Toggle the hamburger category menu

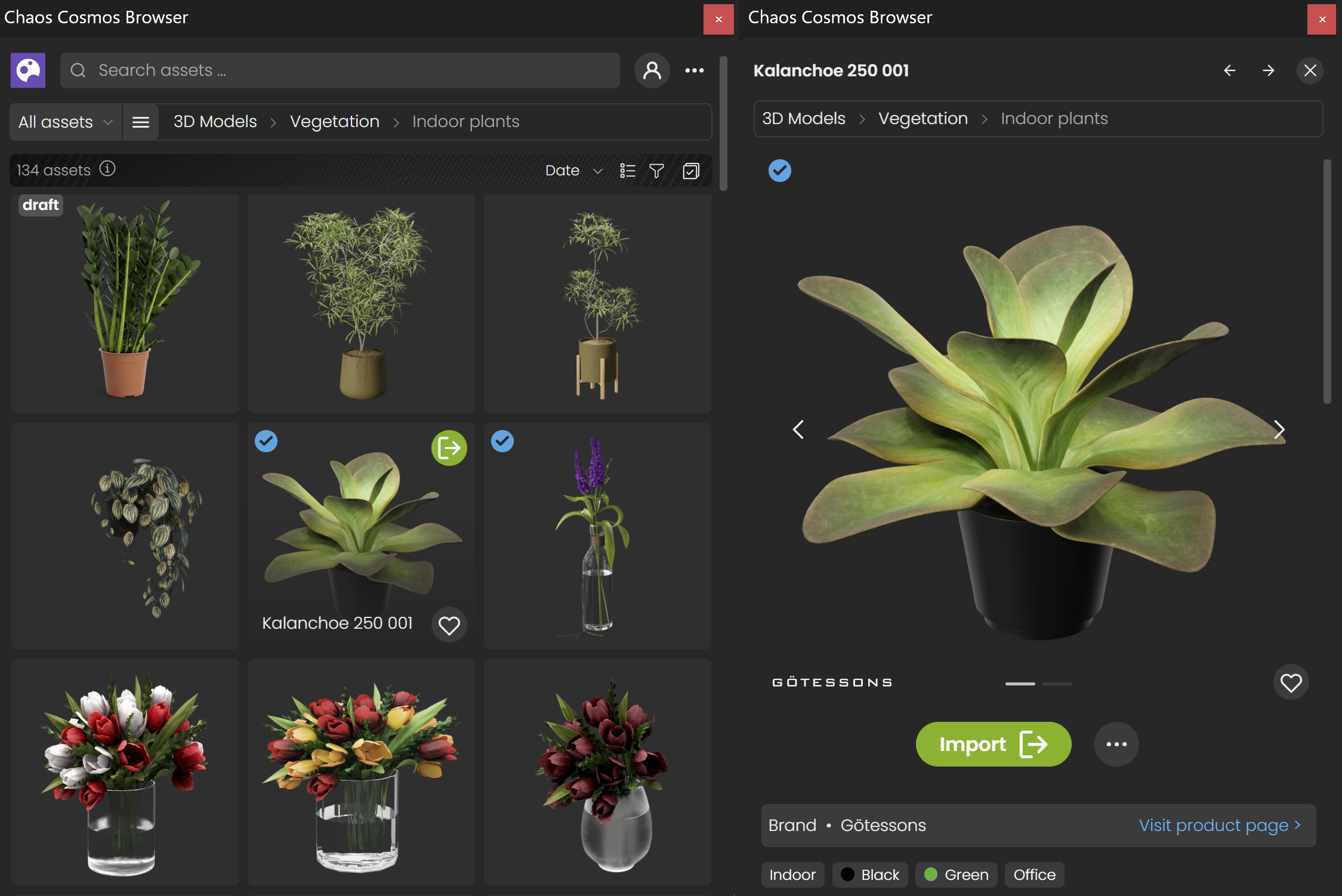(x=141, y=122)
